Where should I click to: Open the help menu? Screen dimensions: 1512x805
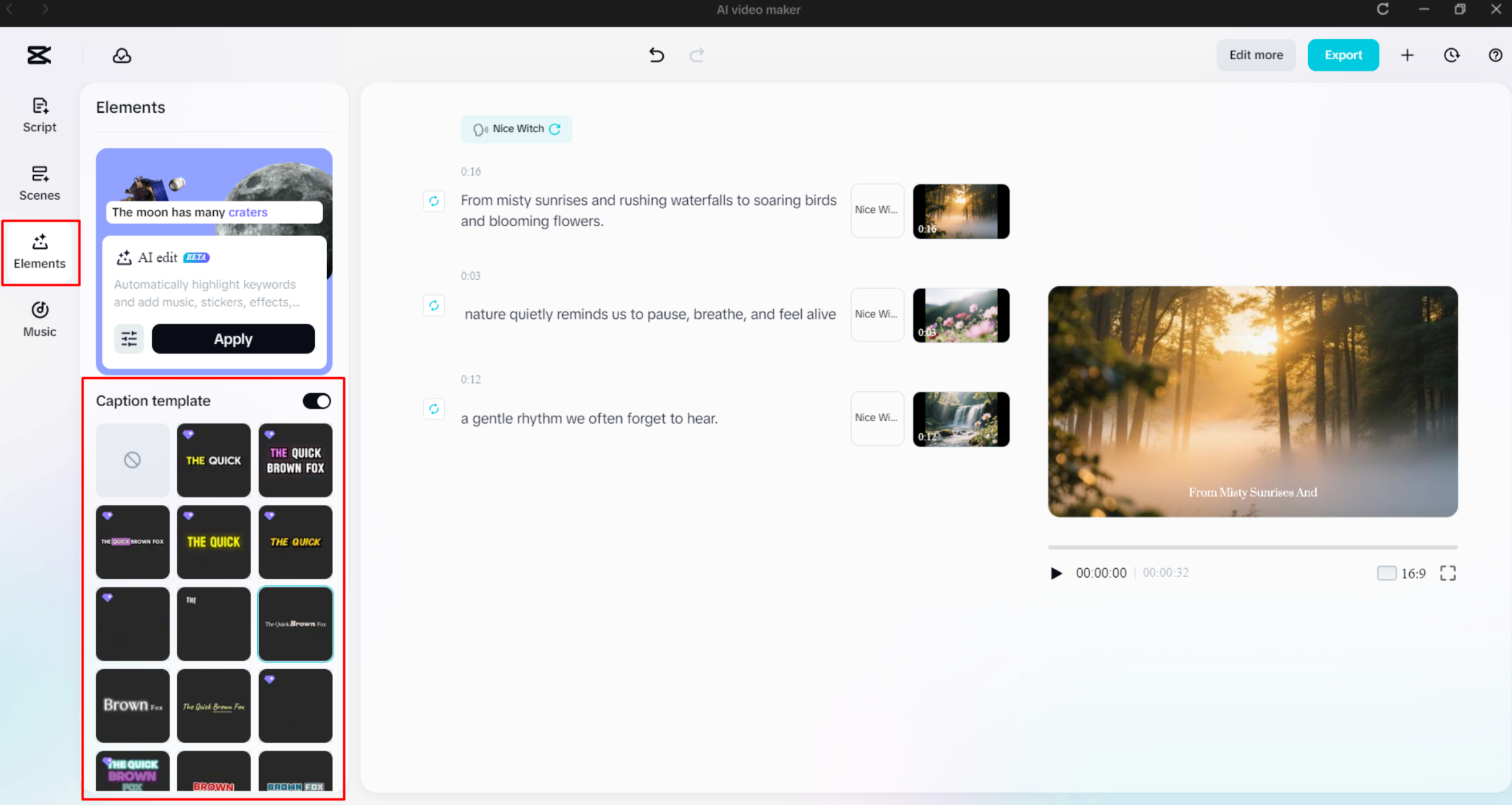(x=1495, y=55)
